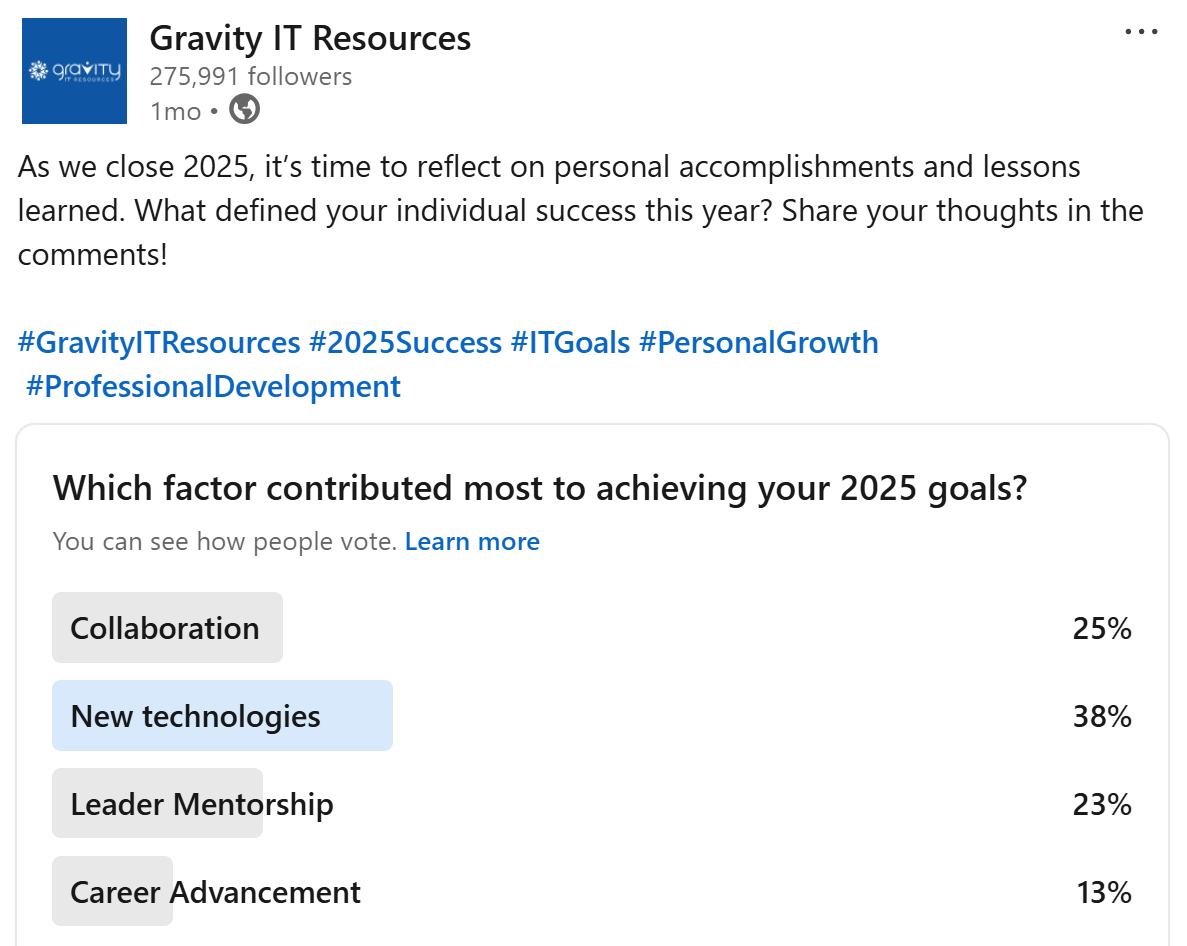
Task: Select the #PersonalGrowth hashtag
Action: (758, 343)
